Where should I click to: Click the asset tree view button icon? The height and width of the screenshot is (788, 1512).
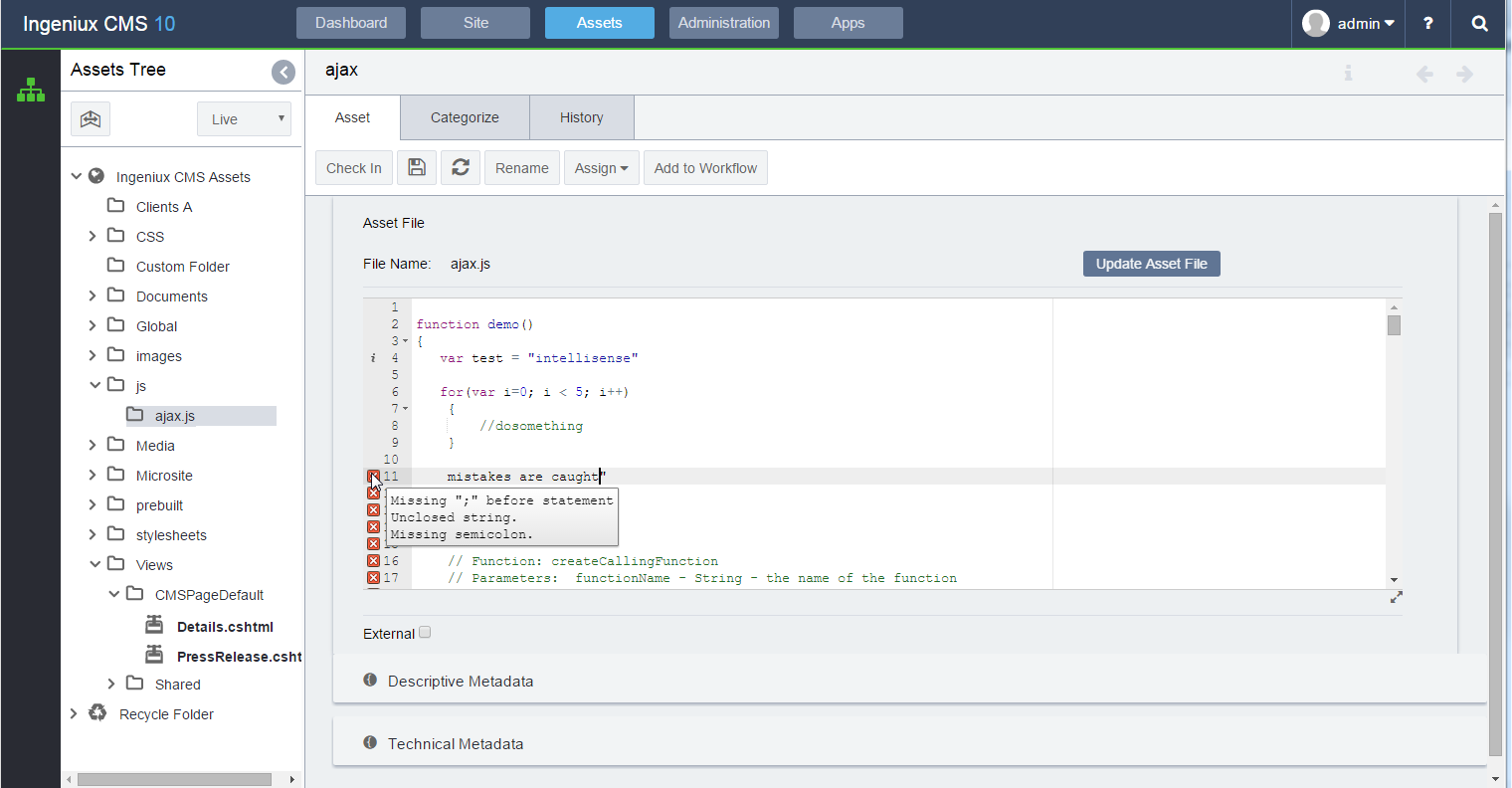pyautogui.click(x=91, y=119)
